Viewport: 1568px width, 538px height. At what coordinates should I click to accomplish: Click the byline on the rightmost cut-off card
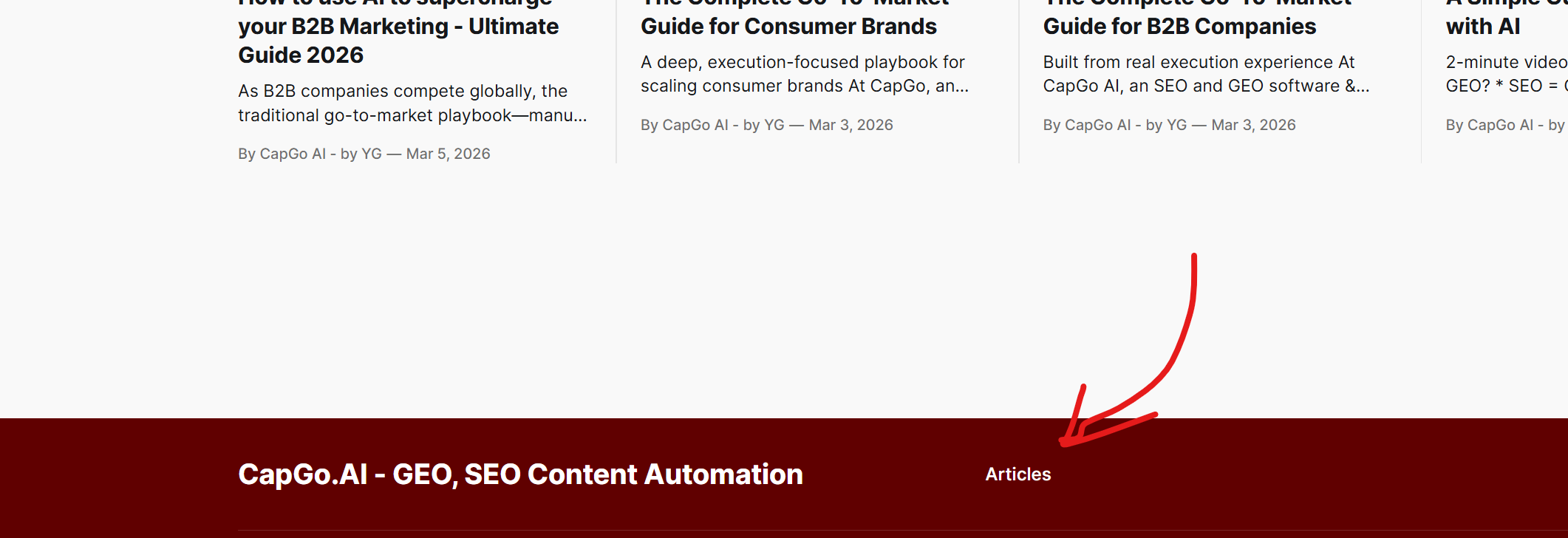[x=1504, y=125]
